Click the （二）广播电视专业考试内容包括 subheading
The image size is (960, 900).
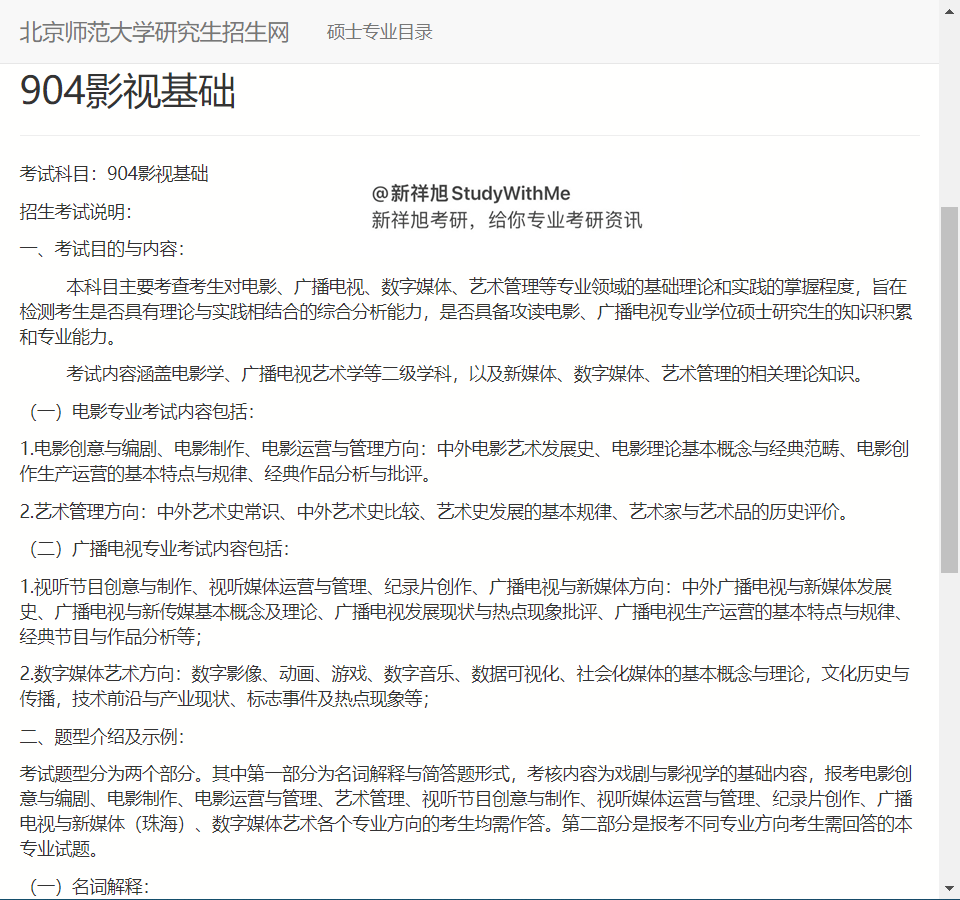pos(154,549)
